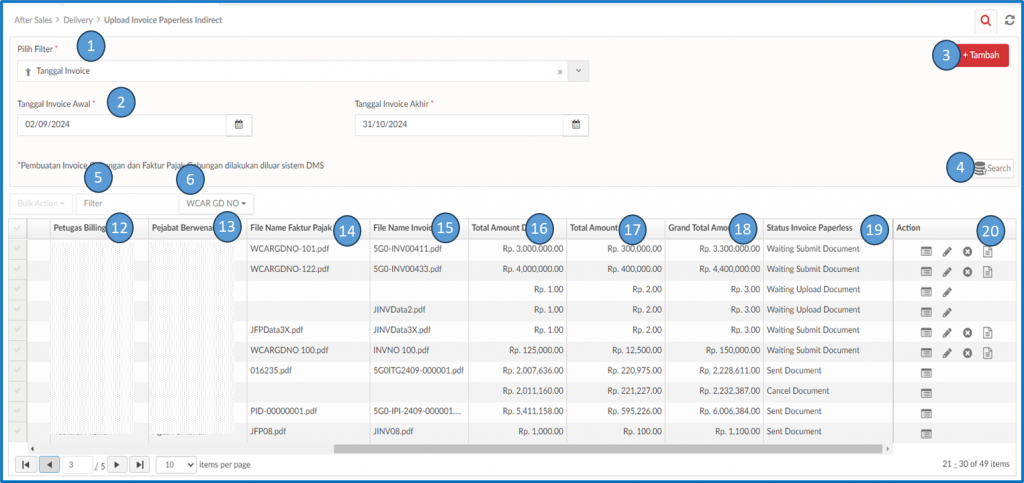
Task: Click cancel X icon on WCARGDNO-122.pdf row
Action: [968, 272]
